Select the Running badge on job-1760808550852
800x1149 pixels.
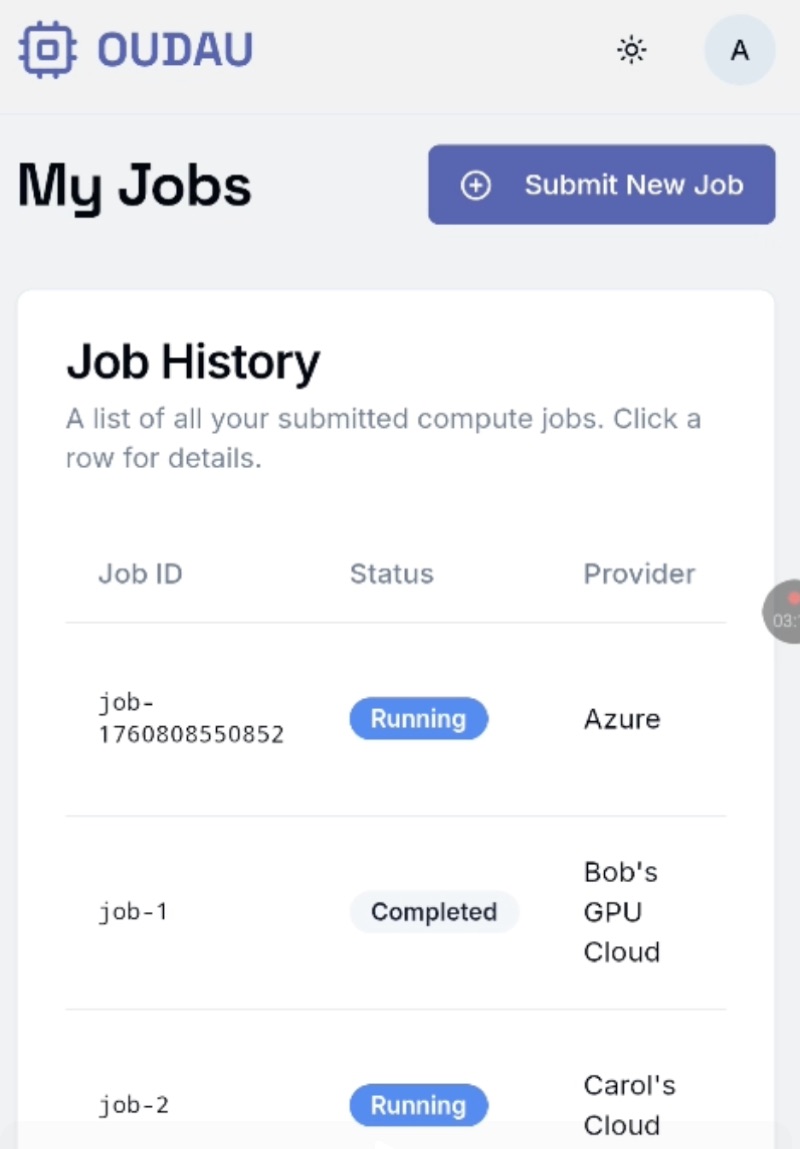click(x=418, y=718)
